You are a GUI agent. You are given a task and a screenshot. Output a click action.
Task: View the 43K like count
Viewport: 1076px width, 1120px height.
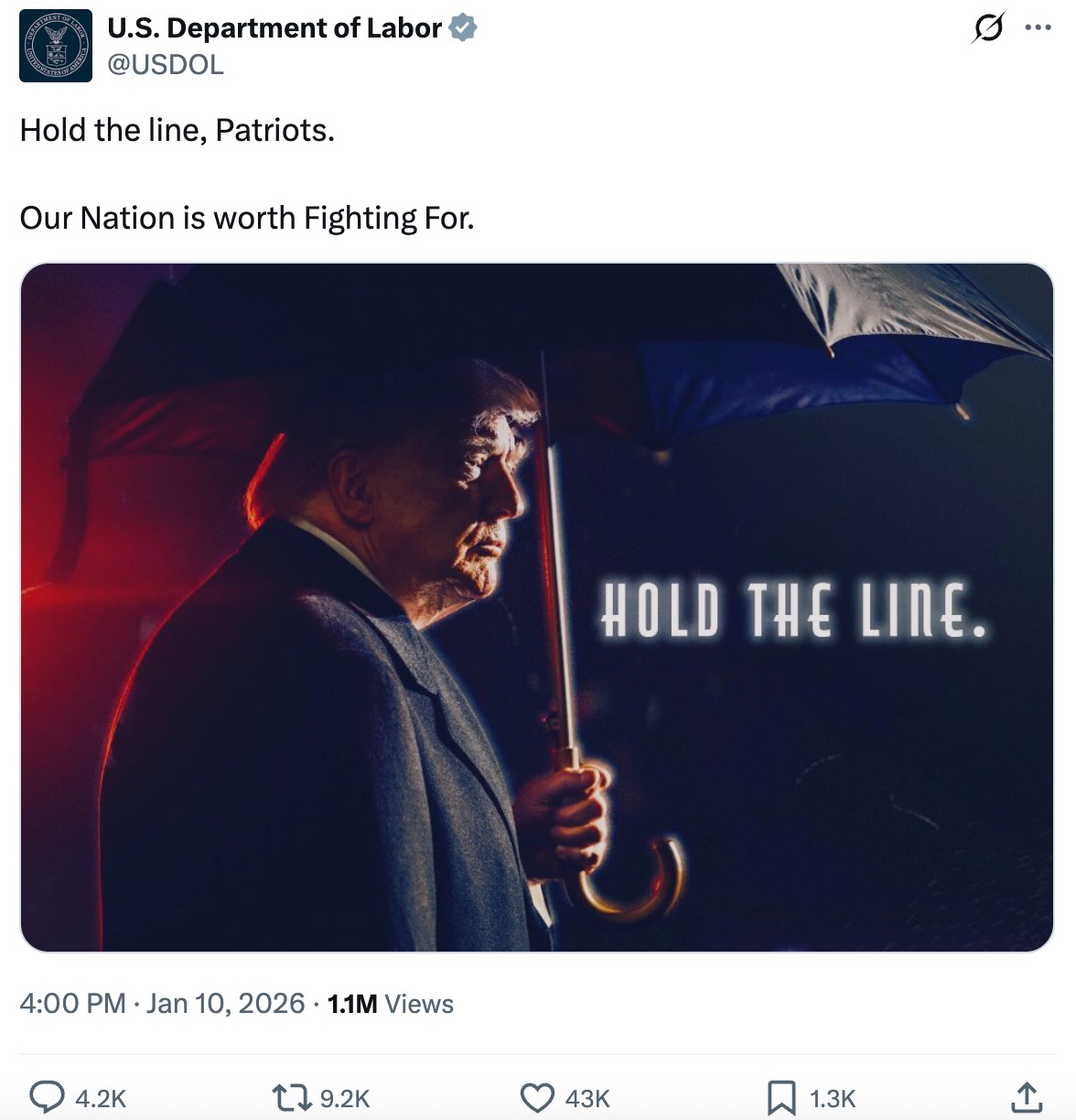[x=588, y=1095]
